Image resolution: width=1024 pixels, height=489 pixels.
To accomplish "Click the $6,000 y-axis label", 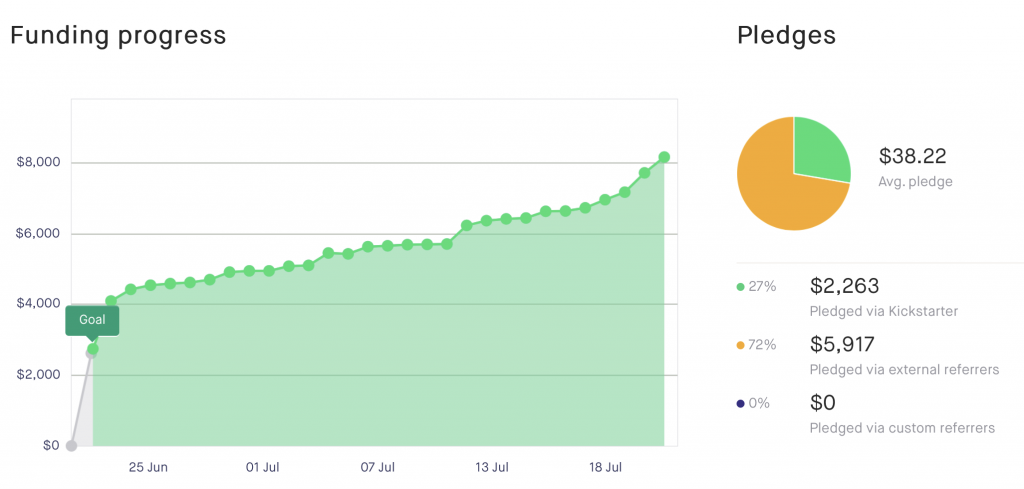I will (39, 234).
